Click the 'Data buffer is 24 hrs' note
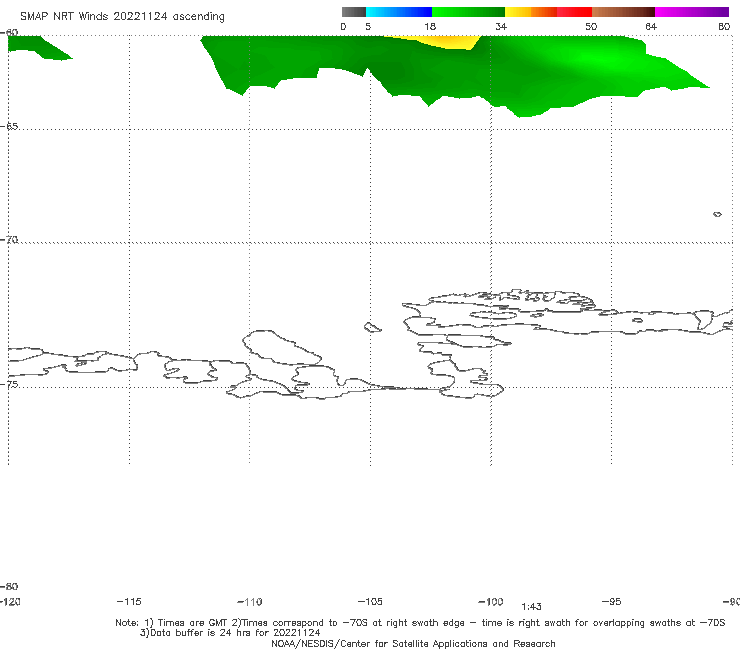The height and width of the screenshot is (650, 740). [x=230, y=633]
